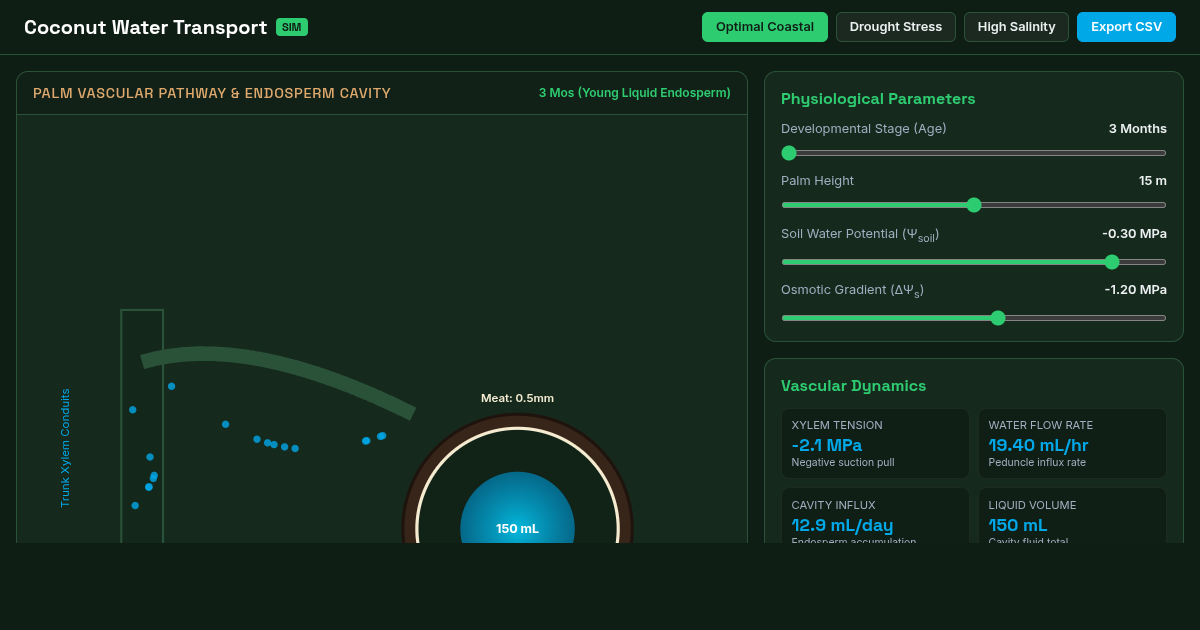Click the Coconut Water Transport title
This screenshot has height=630, width=1200.
(145, 27)
